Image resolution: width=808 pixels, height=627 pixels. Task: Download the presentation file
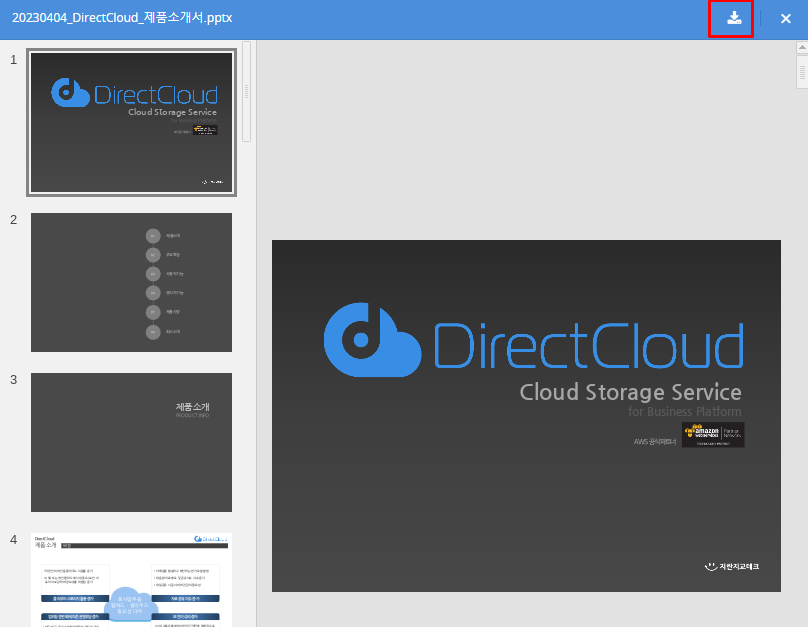pos(734,18)
